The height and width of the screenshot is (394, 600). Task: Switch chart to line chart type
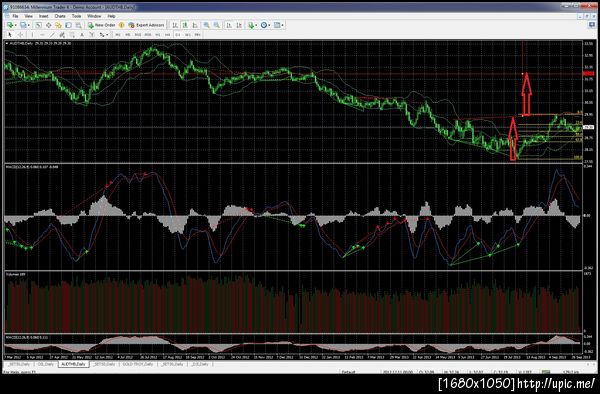pos(195,25)
